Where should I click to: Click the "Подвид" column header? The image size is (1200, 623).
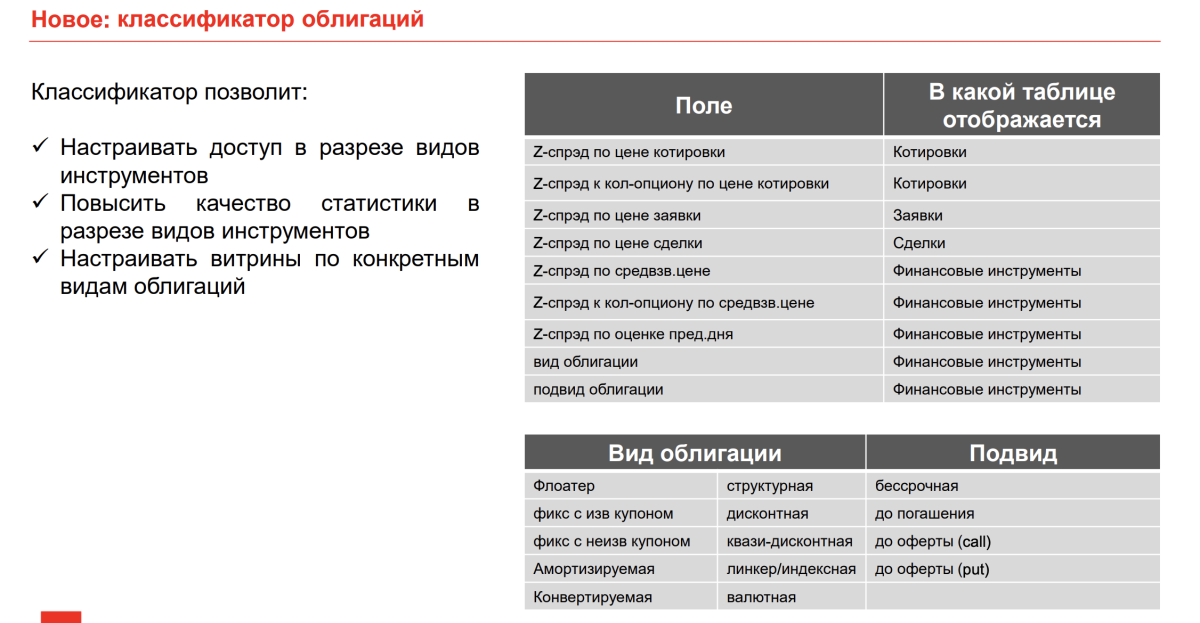click(1012, 453)
